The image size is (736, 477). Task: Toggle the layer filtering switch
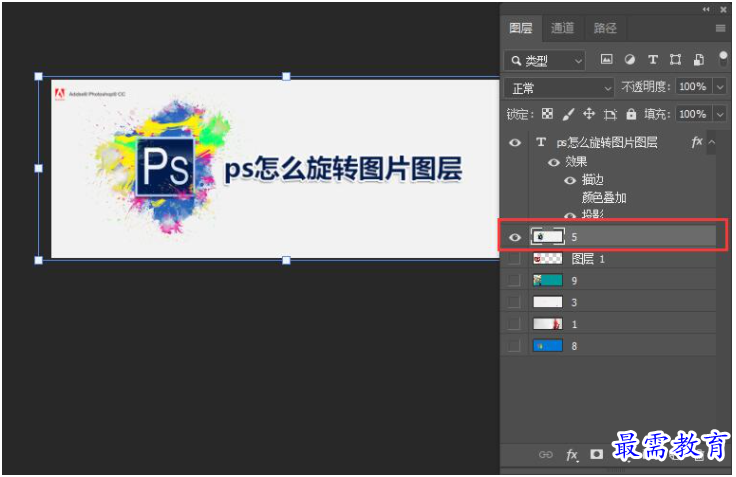click(x=723, y=59)
